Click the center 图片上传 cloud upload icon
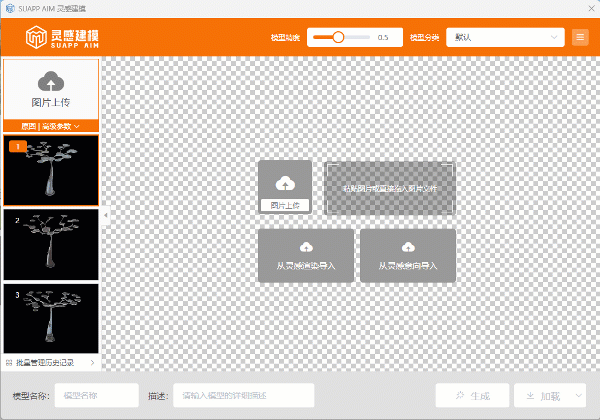Image resolution: width=600 pixels, height=420 pixels. 285,182
